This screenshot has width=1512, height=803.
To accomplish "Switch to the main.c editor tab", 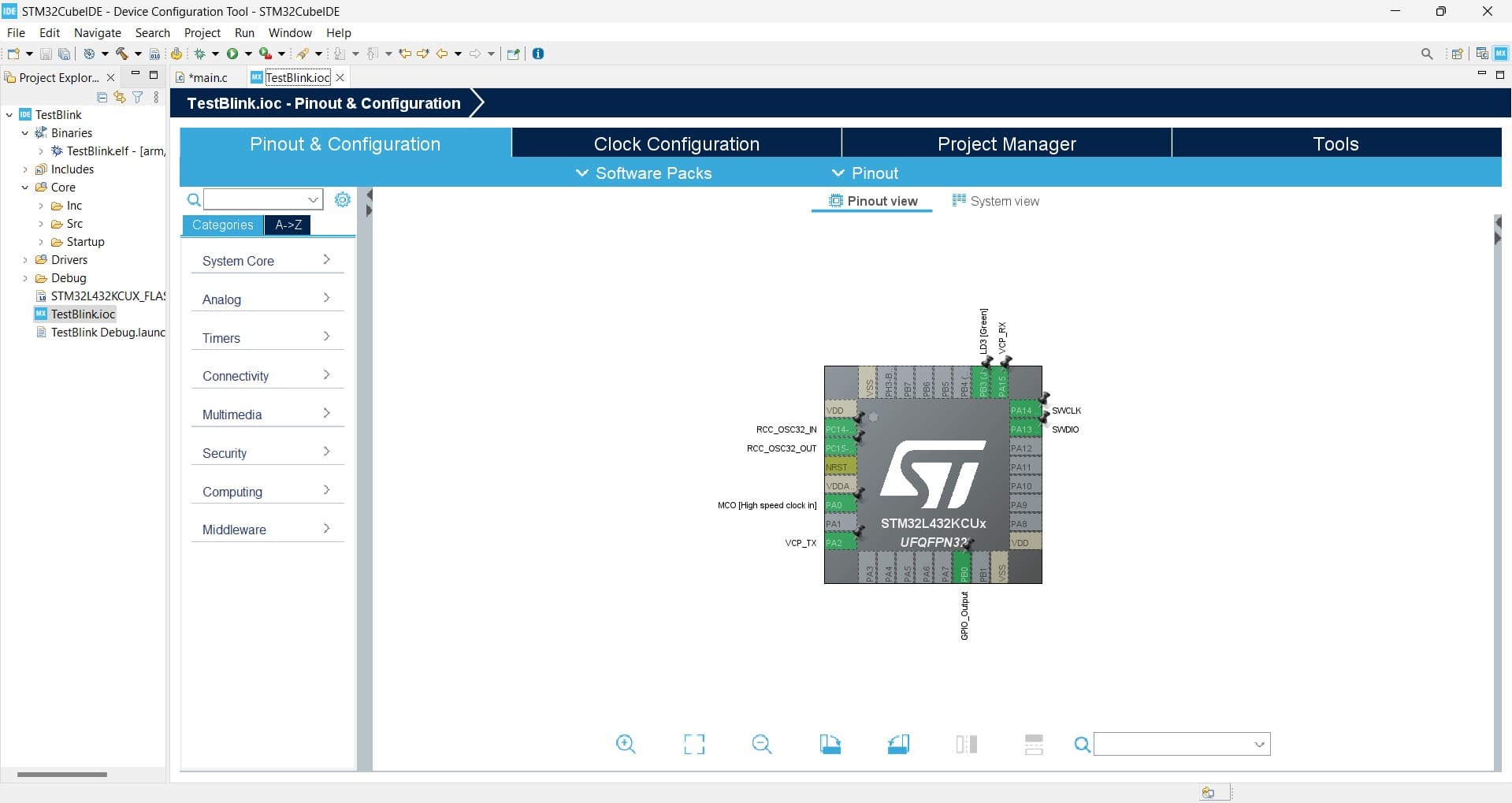I will (x=208, y=77).
